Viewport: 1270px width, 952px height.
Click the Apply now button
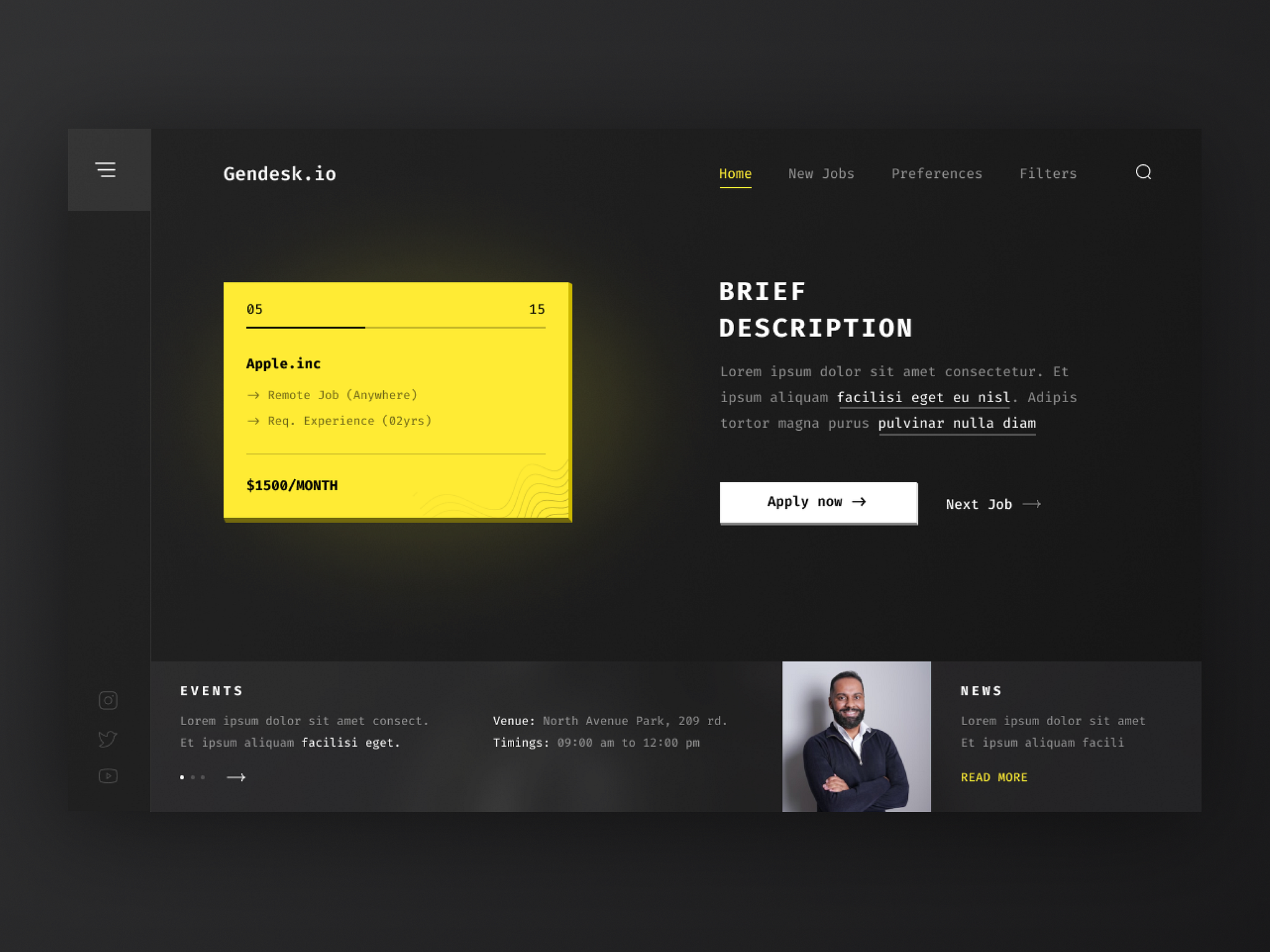tap(817, 502)
